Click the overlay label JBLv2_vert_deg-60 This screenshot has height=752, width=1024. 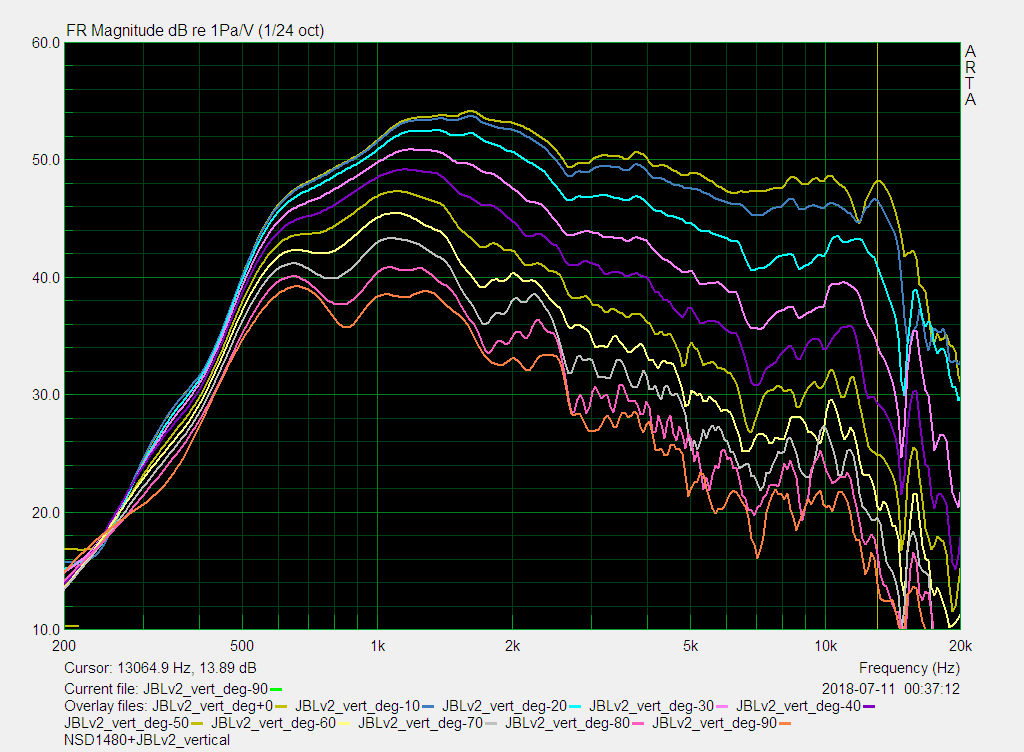(x=273, y=723)
